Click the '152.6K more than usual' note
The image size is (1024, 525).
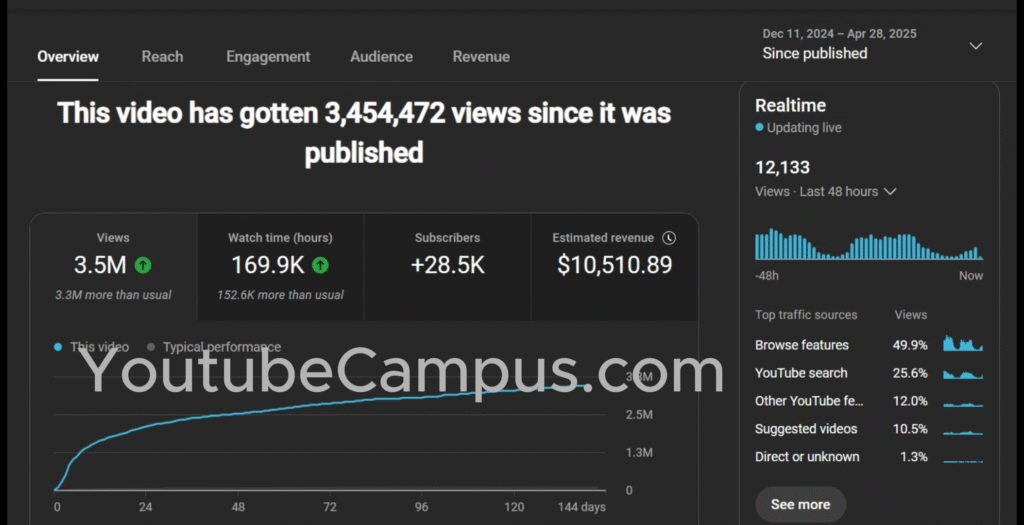tap(280, 295)
